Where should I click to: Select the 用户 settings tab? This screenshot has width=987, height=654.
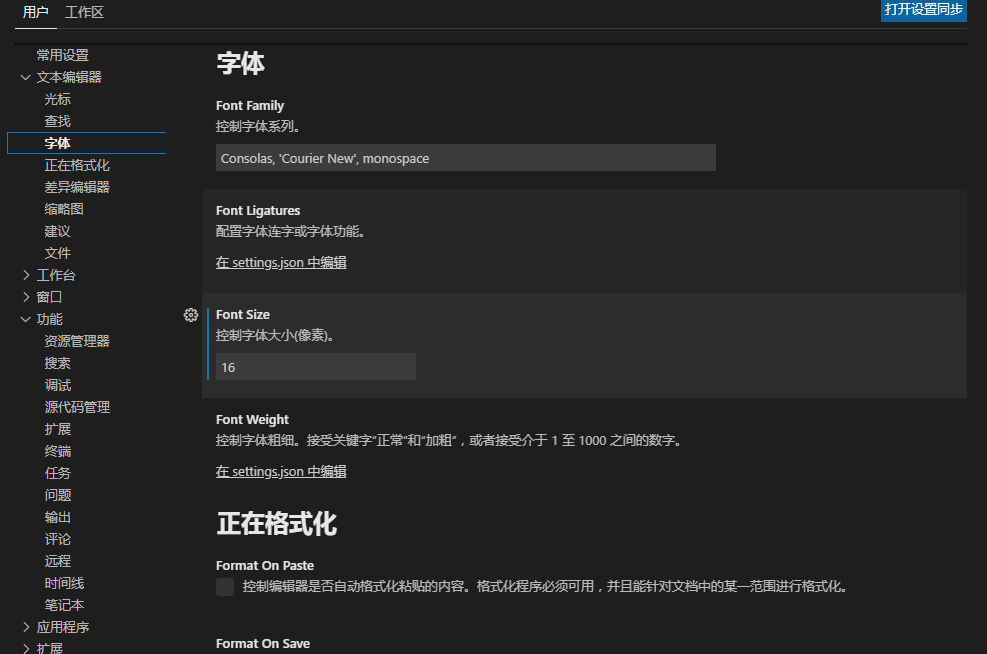coord(36,13)
